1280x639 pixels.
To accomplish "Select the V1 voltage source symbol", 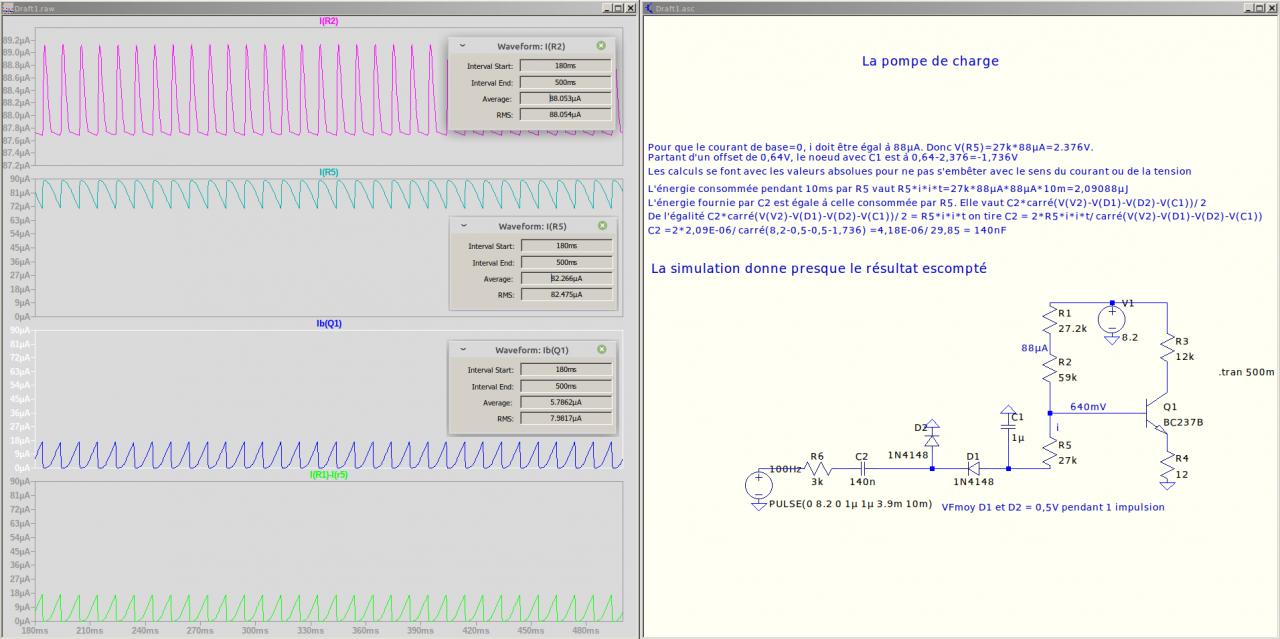I will [x=1112, y=321].
